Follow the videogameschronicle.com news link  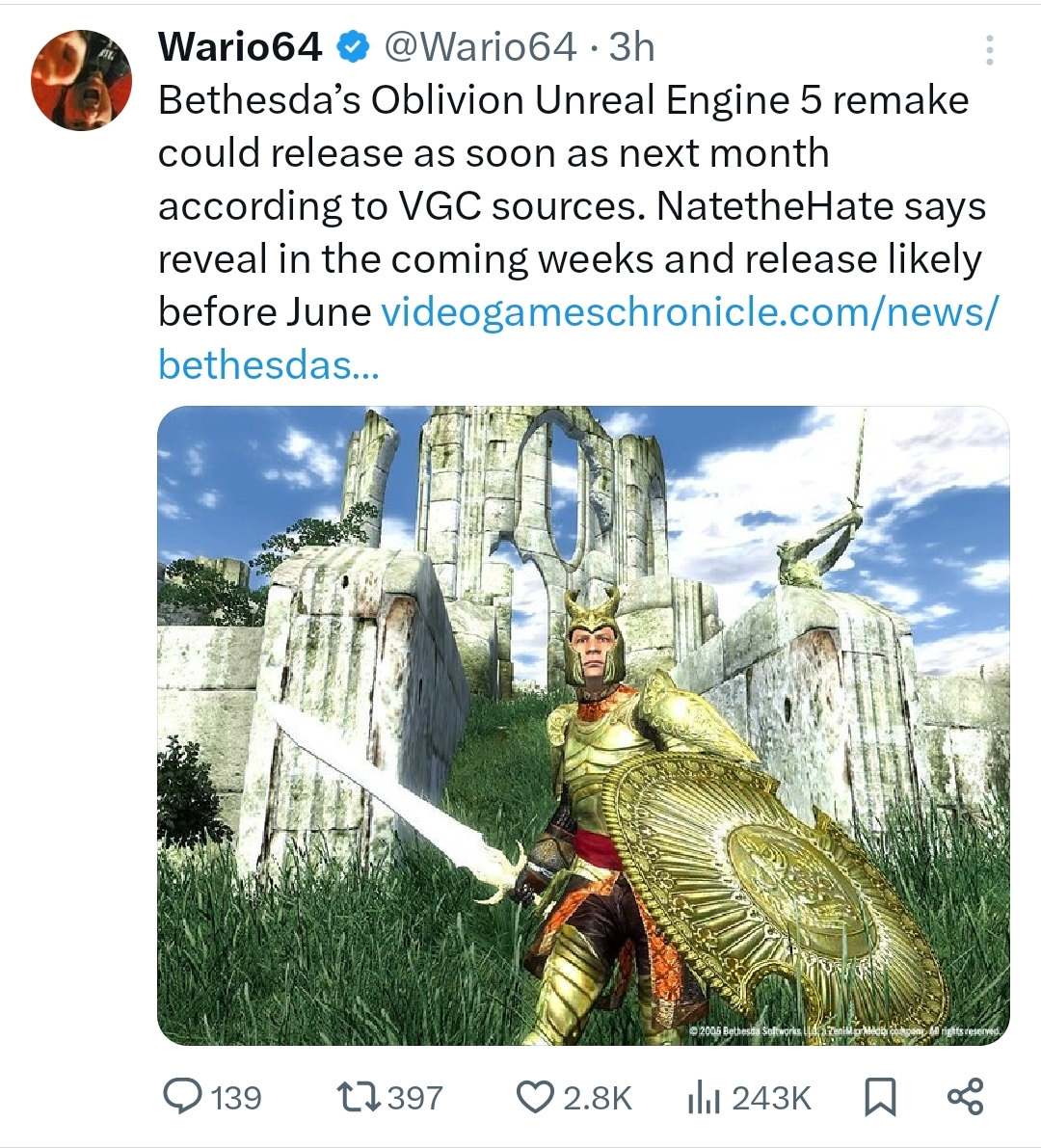point(689,312)
